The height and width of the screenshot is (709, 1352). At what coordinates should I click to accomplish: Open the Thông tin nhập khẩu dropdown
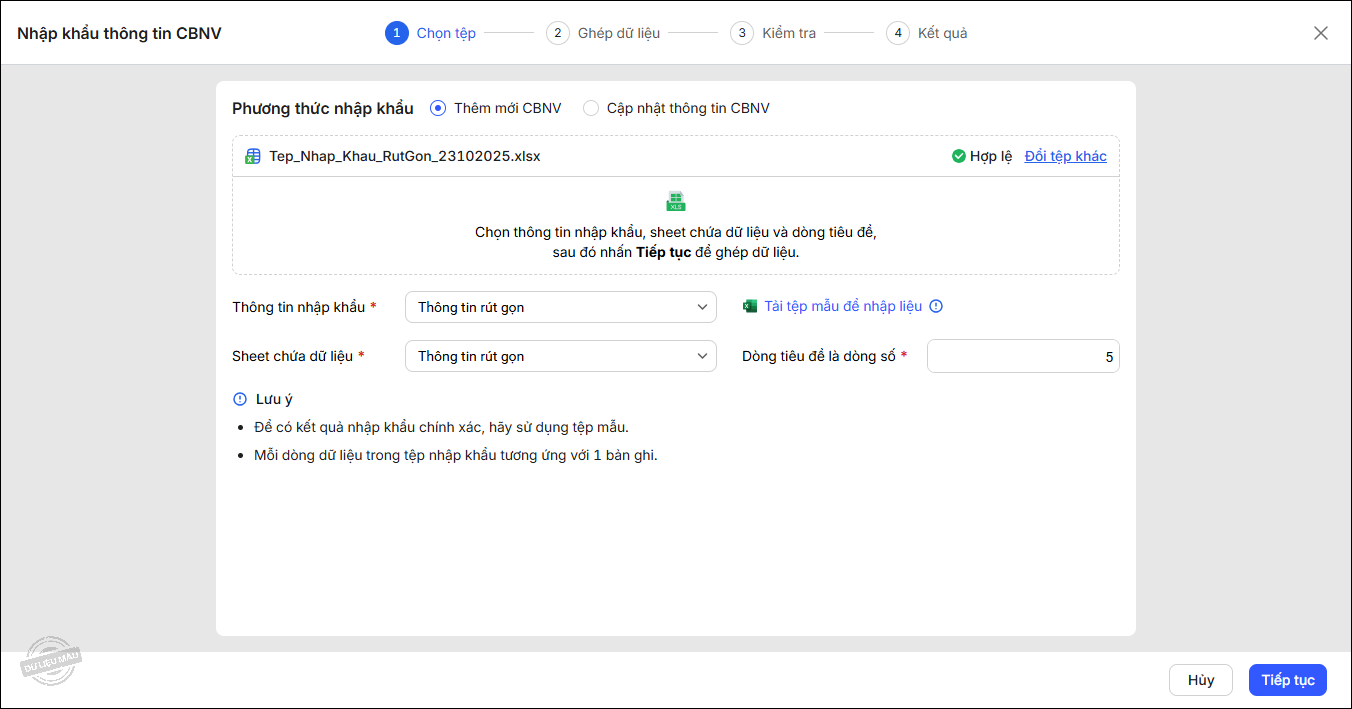pyautogui.click(x=560, y=307)
